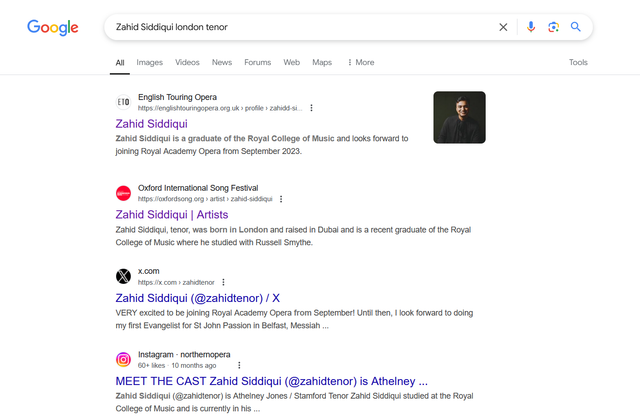Click the X.com site logo icon
Viewport: 640px width, 416px height.
click(x=123, y=276)
